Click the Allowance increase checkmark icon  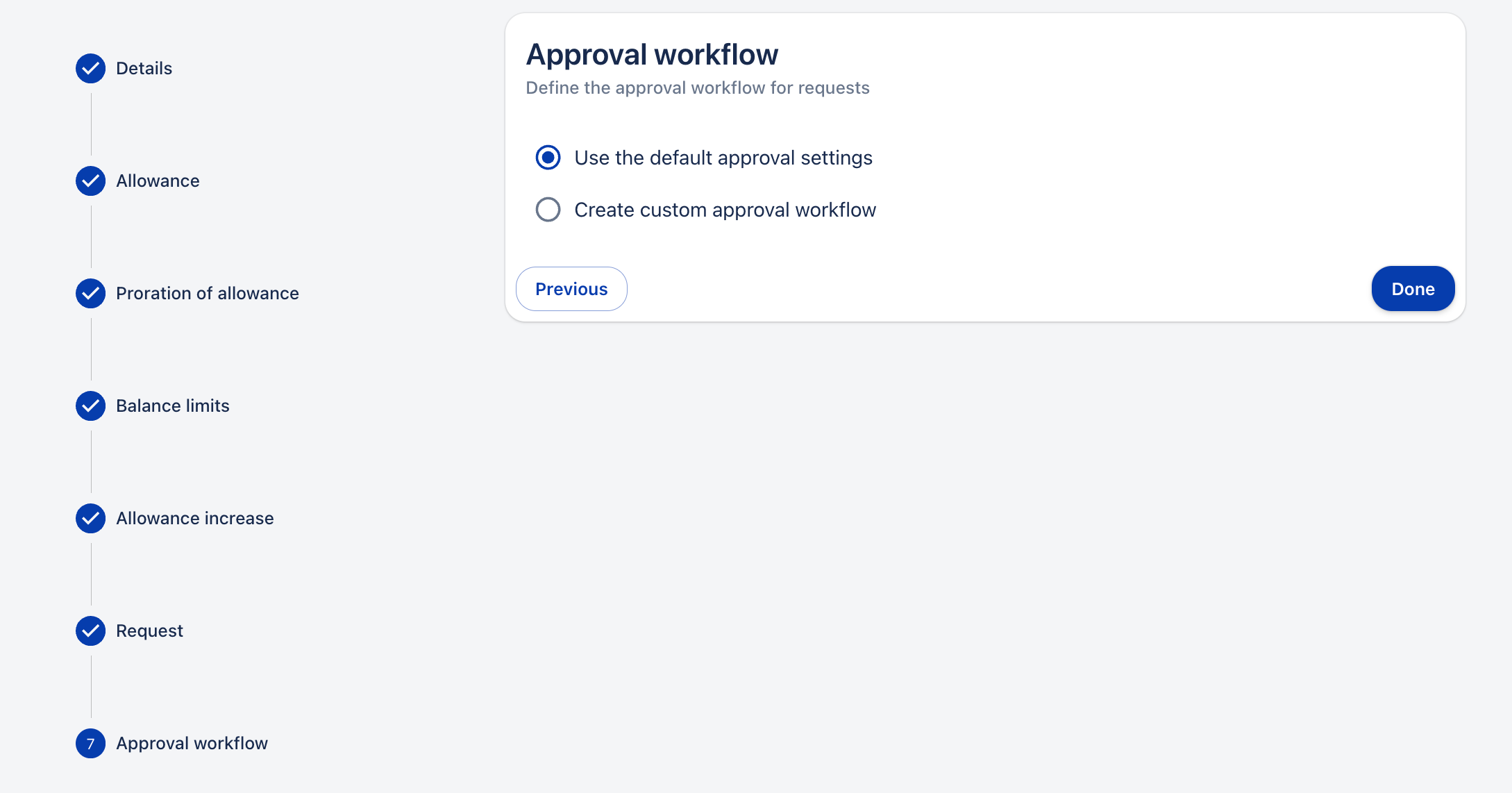(90, 518)
